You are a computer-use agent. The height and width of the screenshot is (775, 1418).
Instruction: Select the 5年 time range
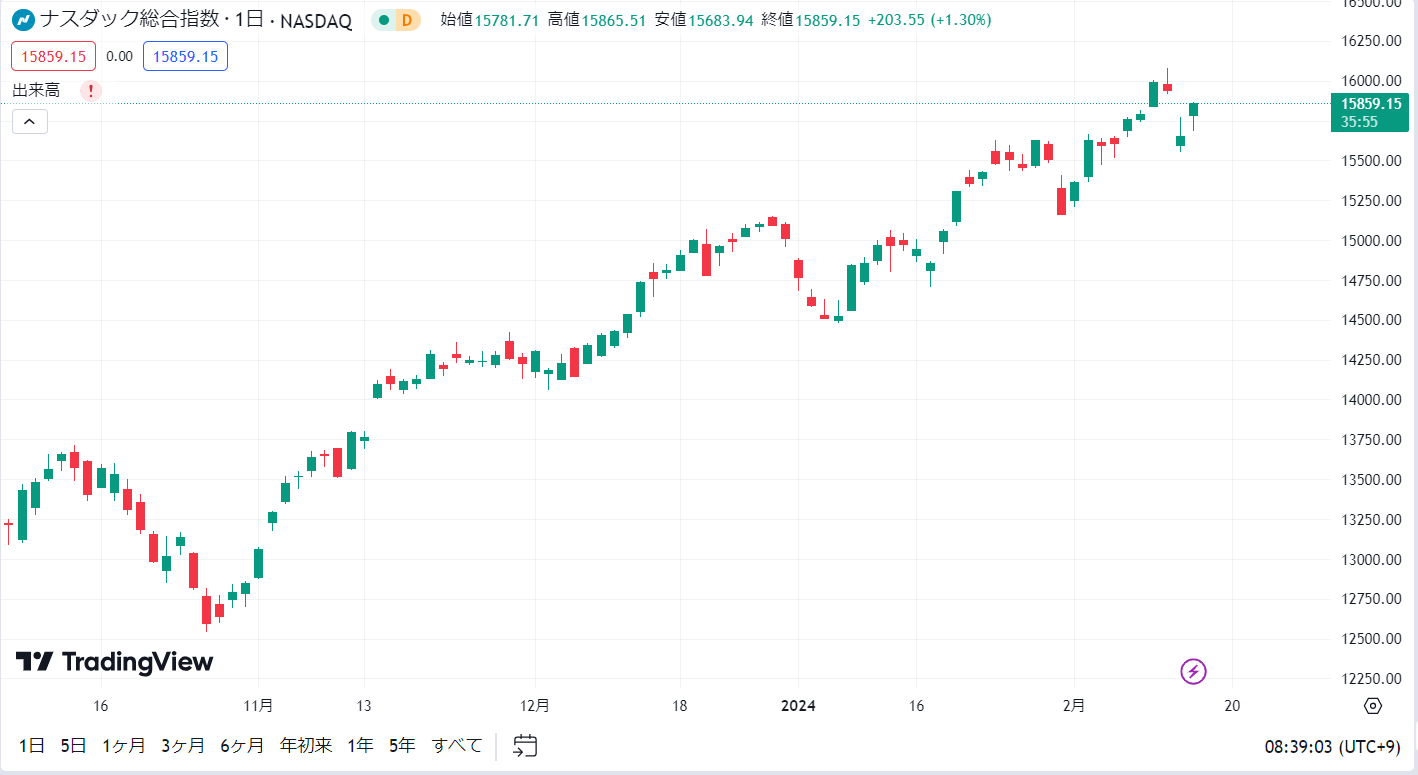click(x=402, y=745)
